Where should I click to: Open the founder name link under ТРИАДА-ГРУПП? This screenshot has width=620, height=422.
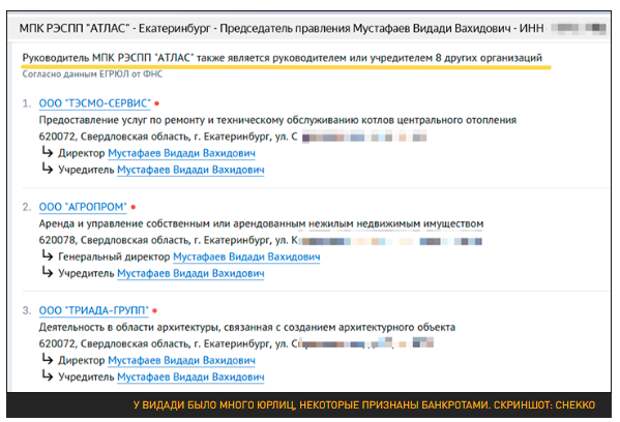tap(190, 377)
